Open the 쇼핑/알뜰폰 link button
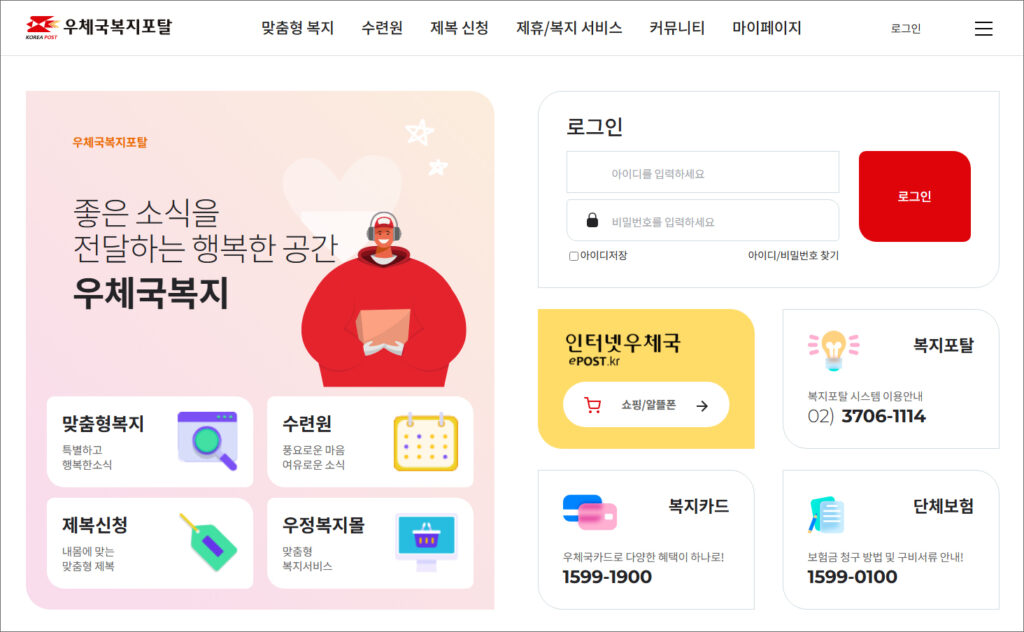The height and width of the screenshot is (632, 1024). click(x=646, y=405)
